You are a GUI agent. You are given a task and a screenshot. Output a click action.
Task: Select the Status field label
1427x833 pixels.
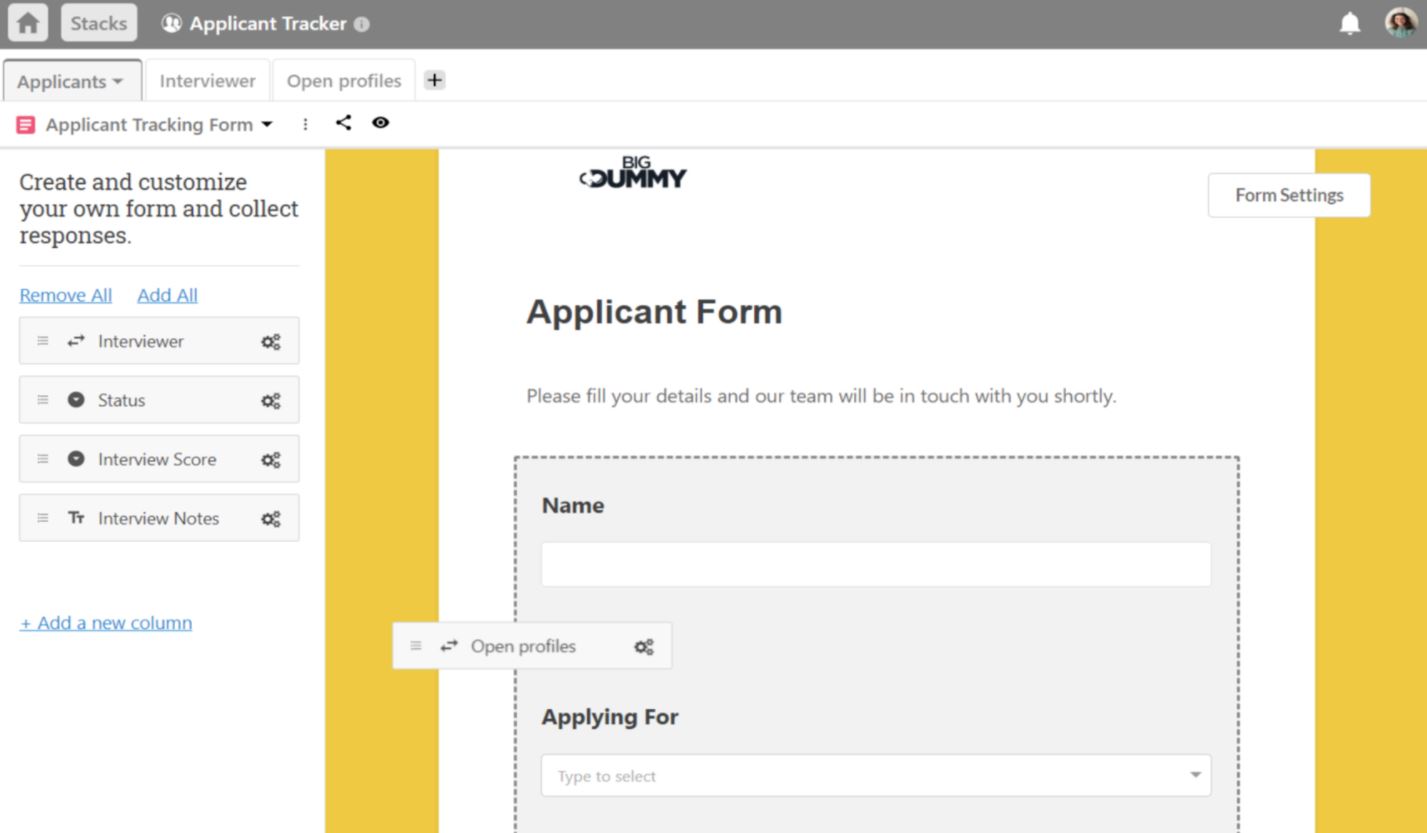[x=121, y=400]
